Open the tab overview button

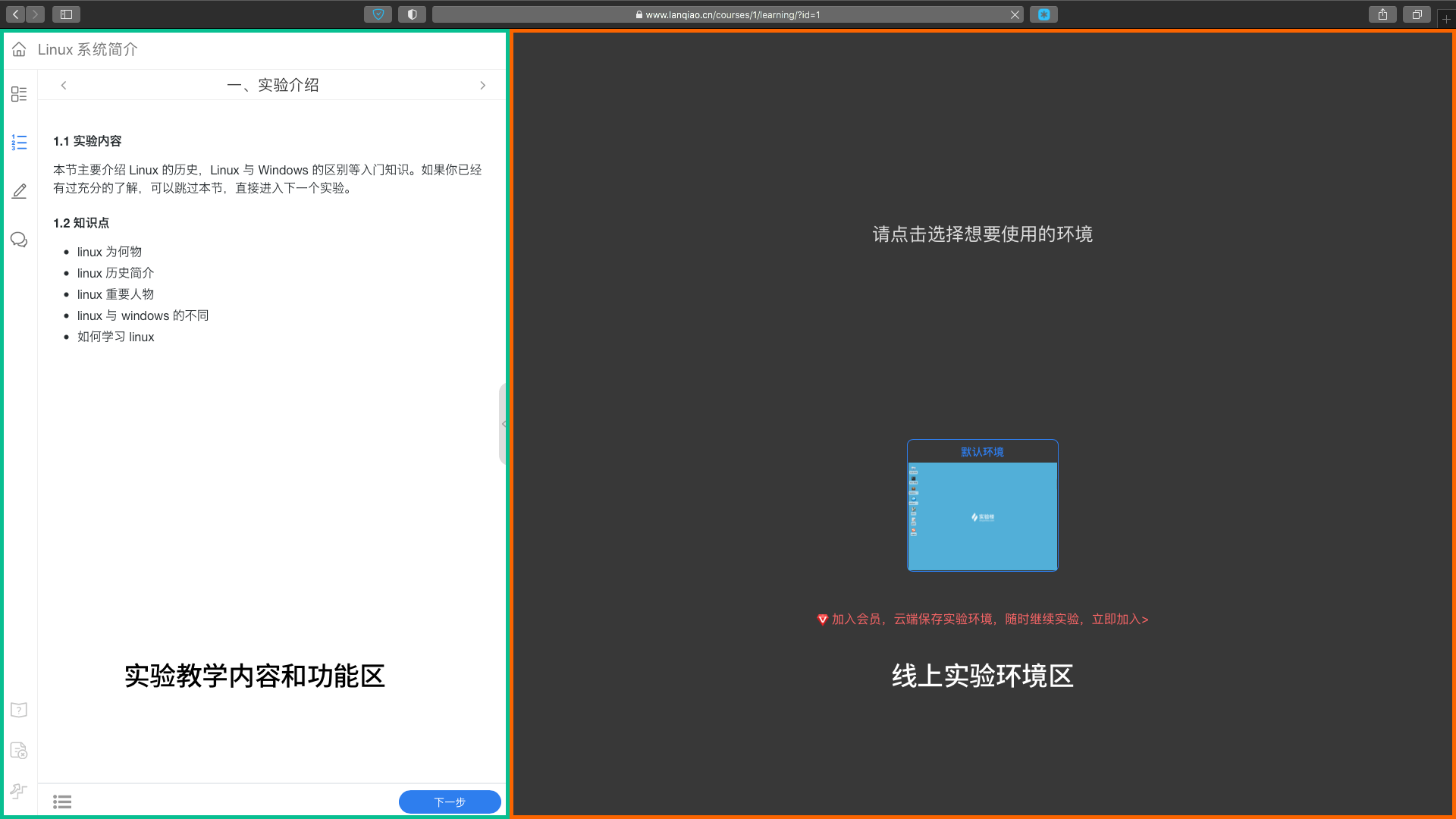coord(1417,14)
